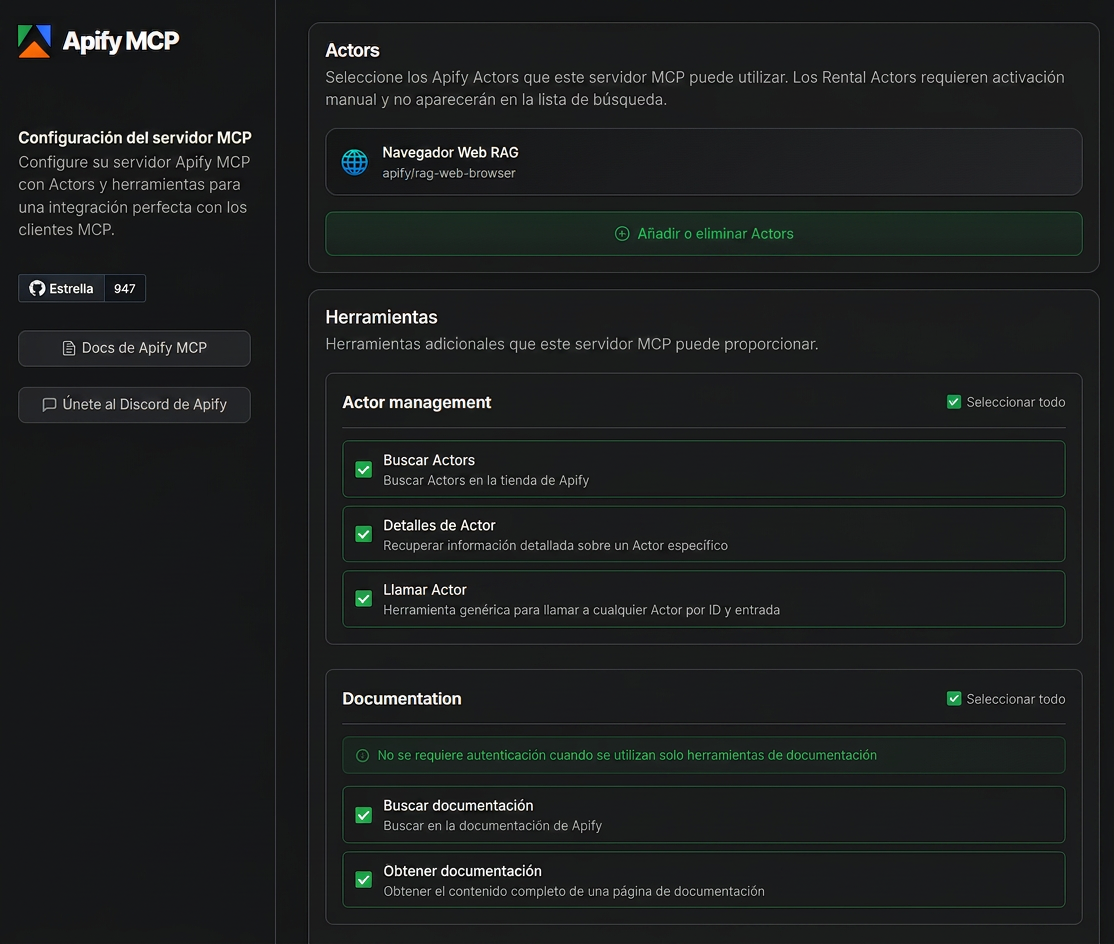
Task: Click apify/rag-web-browser identifier text
Action: pos(449,173)
